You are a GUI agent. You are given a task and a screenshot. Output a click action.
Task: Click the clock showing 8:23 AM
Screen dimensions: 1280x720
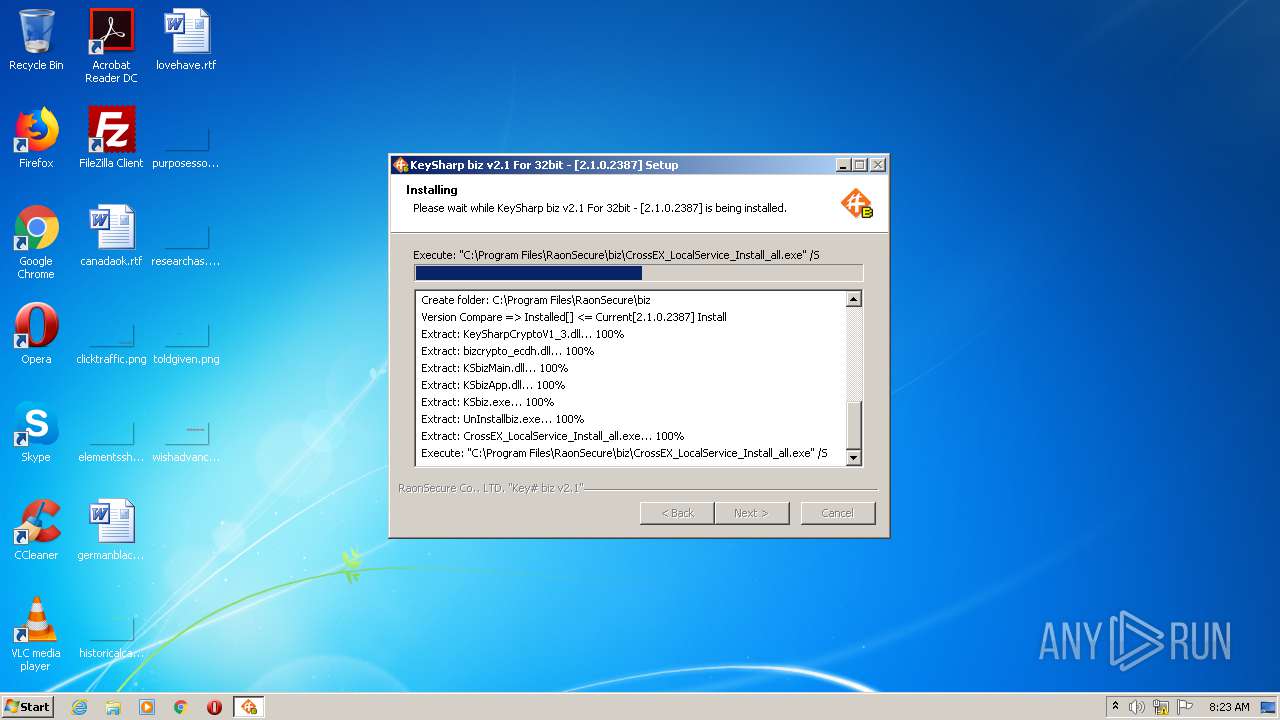pyautogui.click(x=1229, y=707)
